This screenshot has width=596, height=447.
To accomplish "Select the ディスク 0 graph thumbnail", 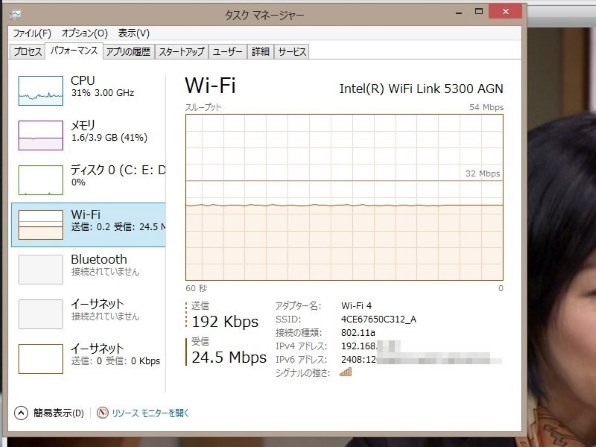I will [x=41, y=180].
